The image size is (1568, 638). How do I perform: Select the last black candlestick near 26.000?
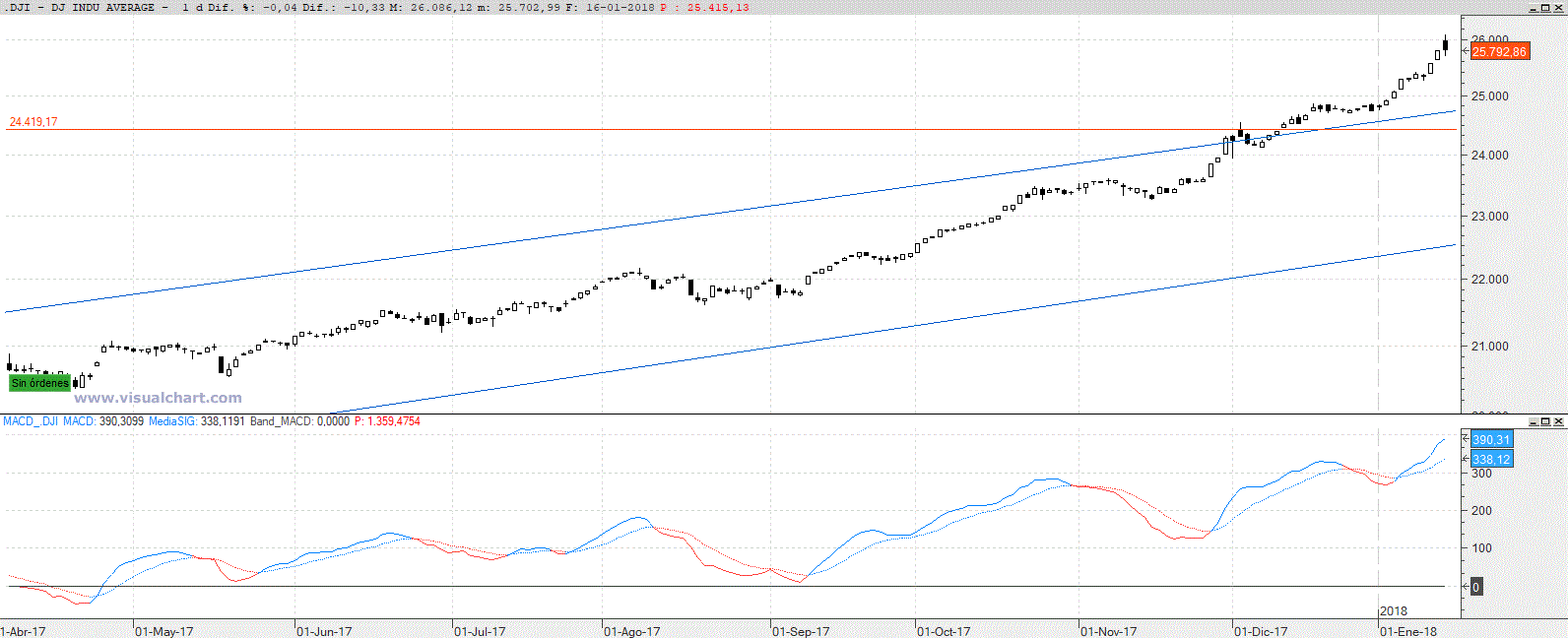[1445, 43]
